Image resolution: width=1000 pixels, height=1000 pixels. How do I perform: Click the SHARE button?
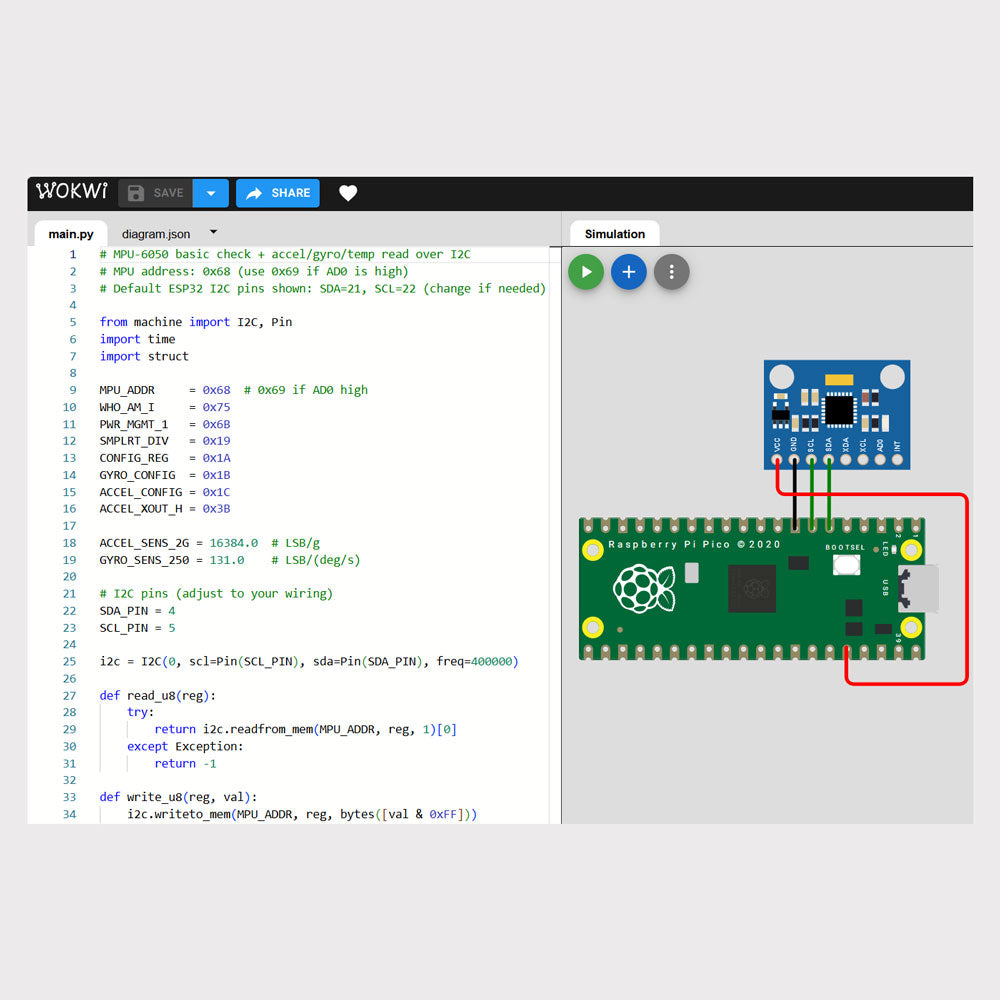278,193
